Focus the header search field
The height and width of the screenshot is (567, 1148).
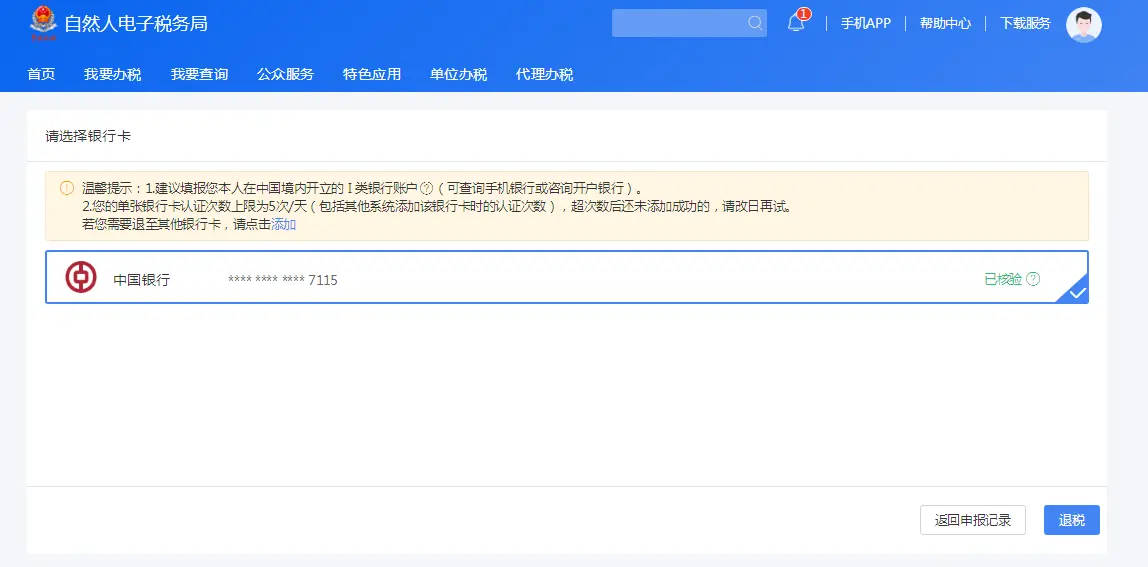point(689,23)
